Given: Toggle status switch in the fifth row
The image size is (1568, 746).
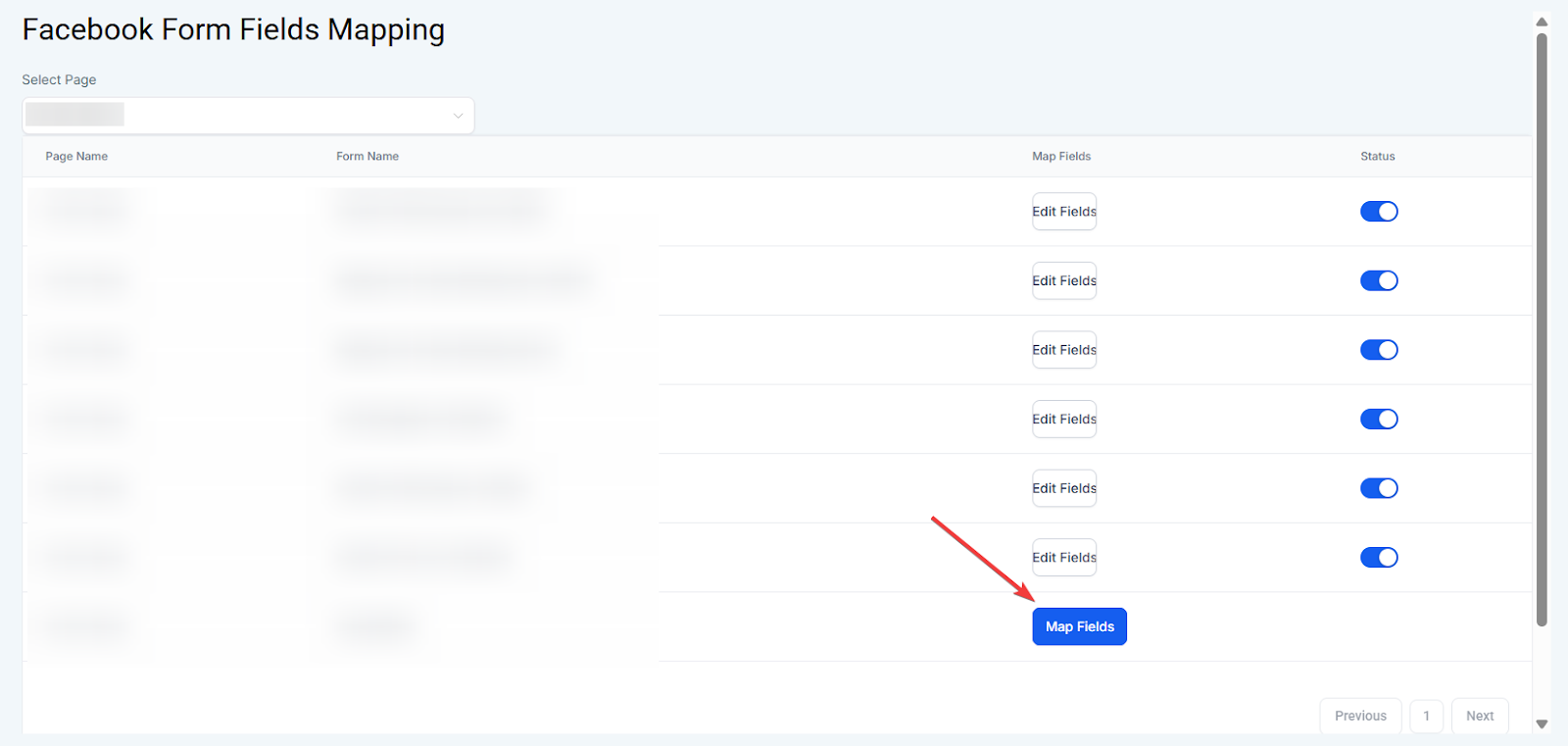Looking at the screenshot, I should [x=1378, y=488].
